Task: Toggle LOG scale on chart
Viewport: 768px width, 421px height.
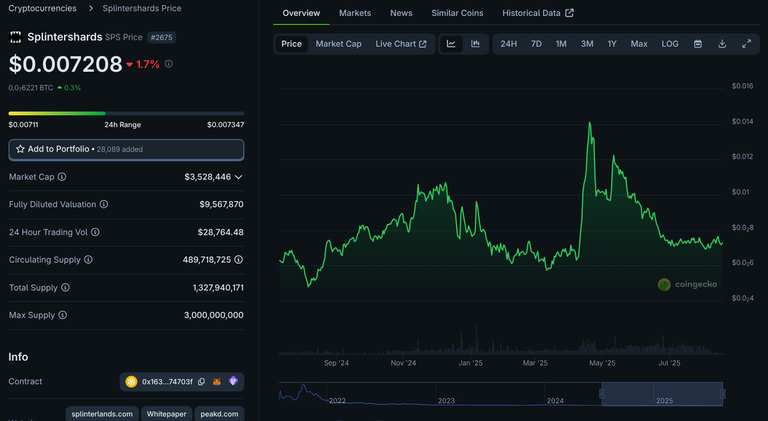Action: (x=670, y=44)
